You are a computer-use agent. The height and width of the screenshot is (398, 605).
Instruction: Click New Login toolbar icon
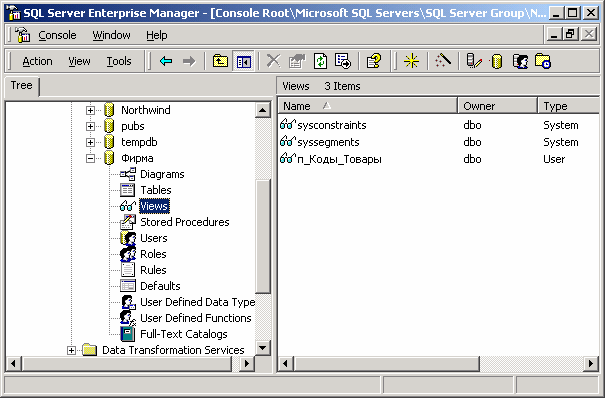coord(520,61)
